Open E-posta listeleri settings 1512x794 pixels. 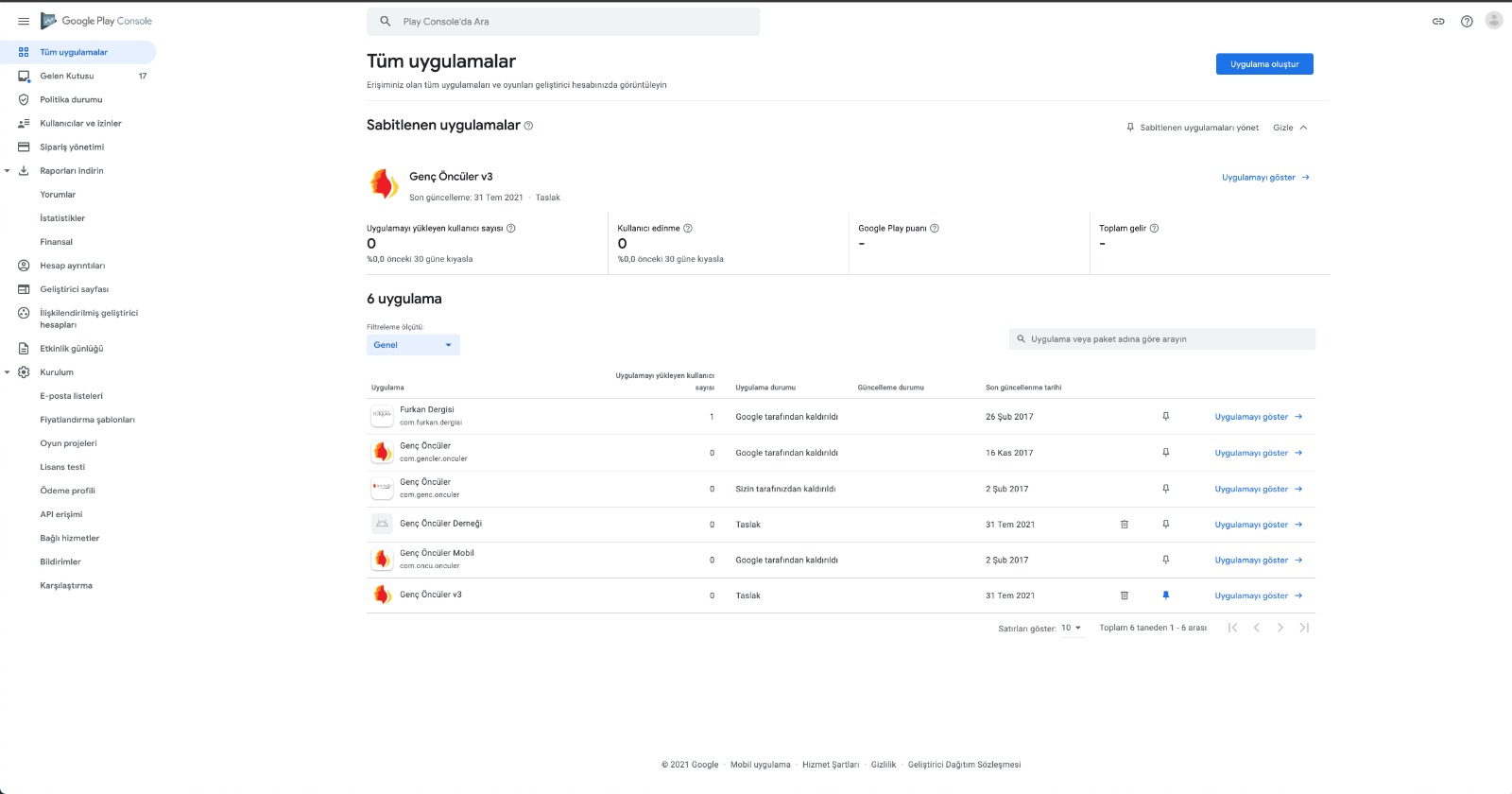71,396
